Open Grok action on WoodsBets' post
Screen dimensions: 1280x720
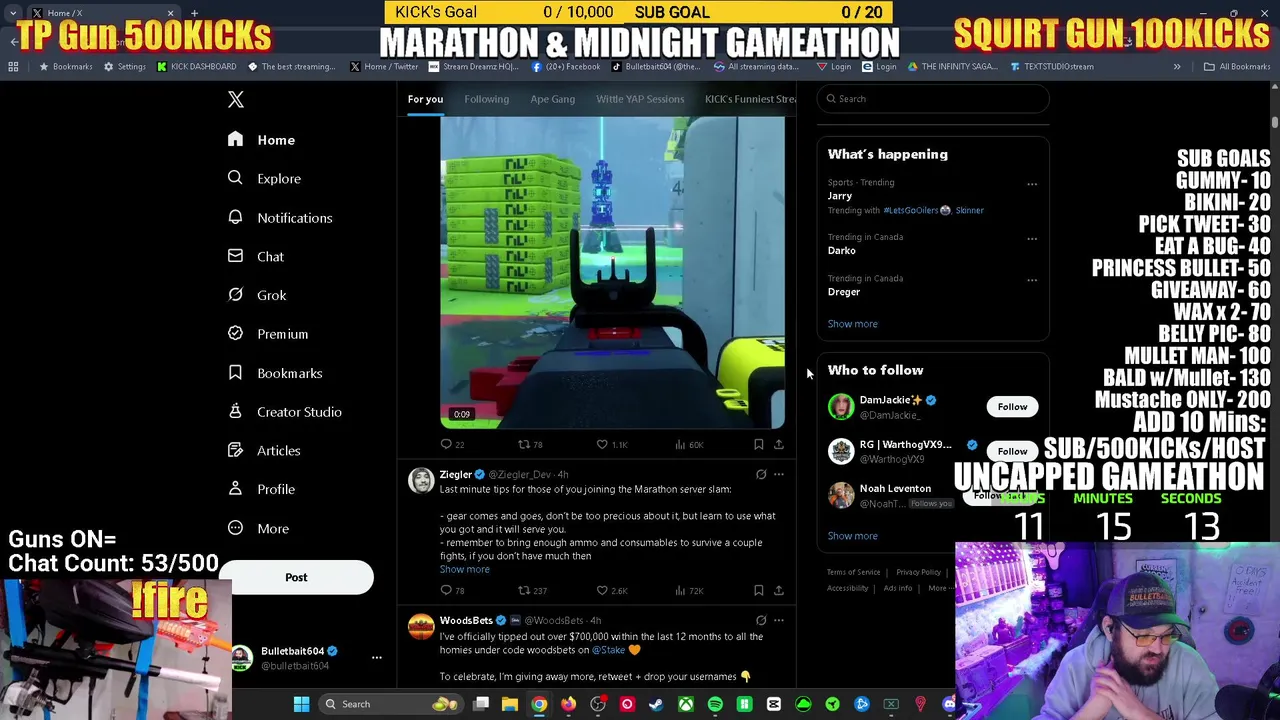tap(761, 620)
